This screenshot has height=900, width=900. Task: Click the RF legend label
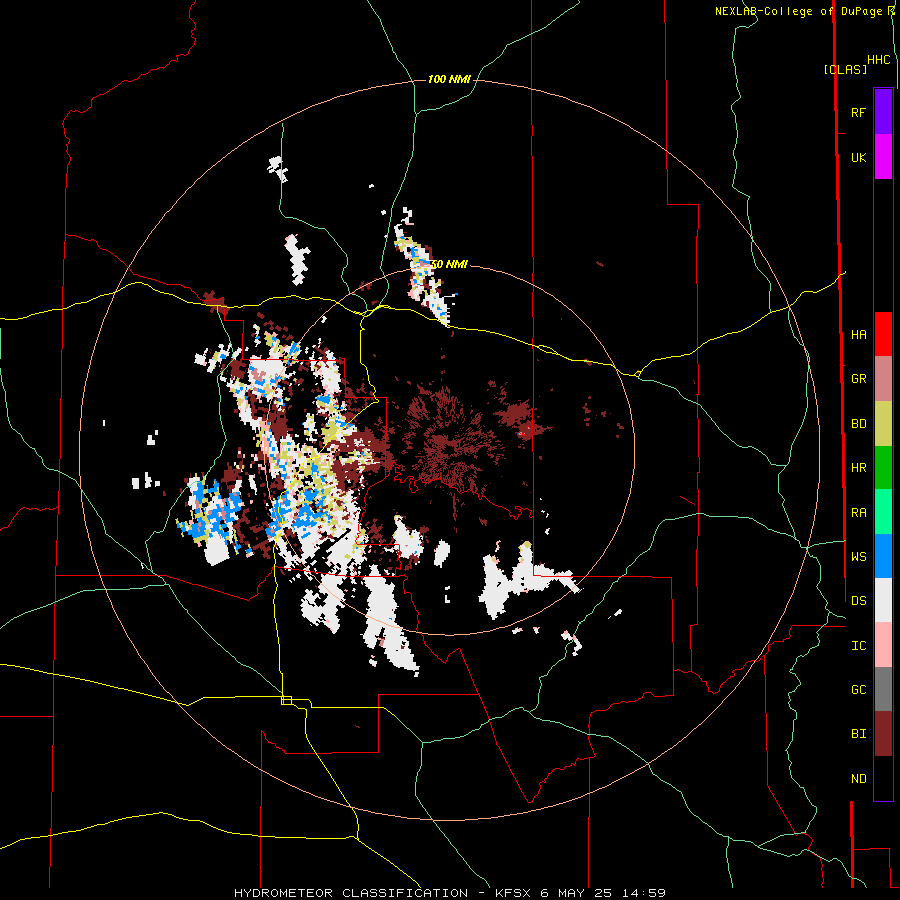[x=858, y=112]
